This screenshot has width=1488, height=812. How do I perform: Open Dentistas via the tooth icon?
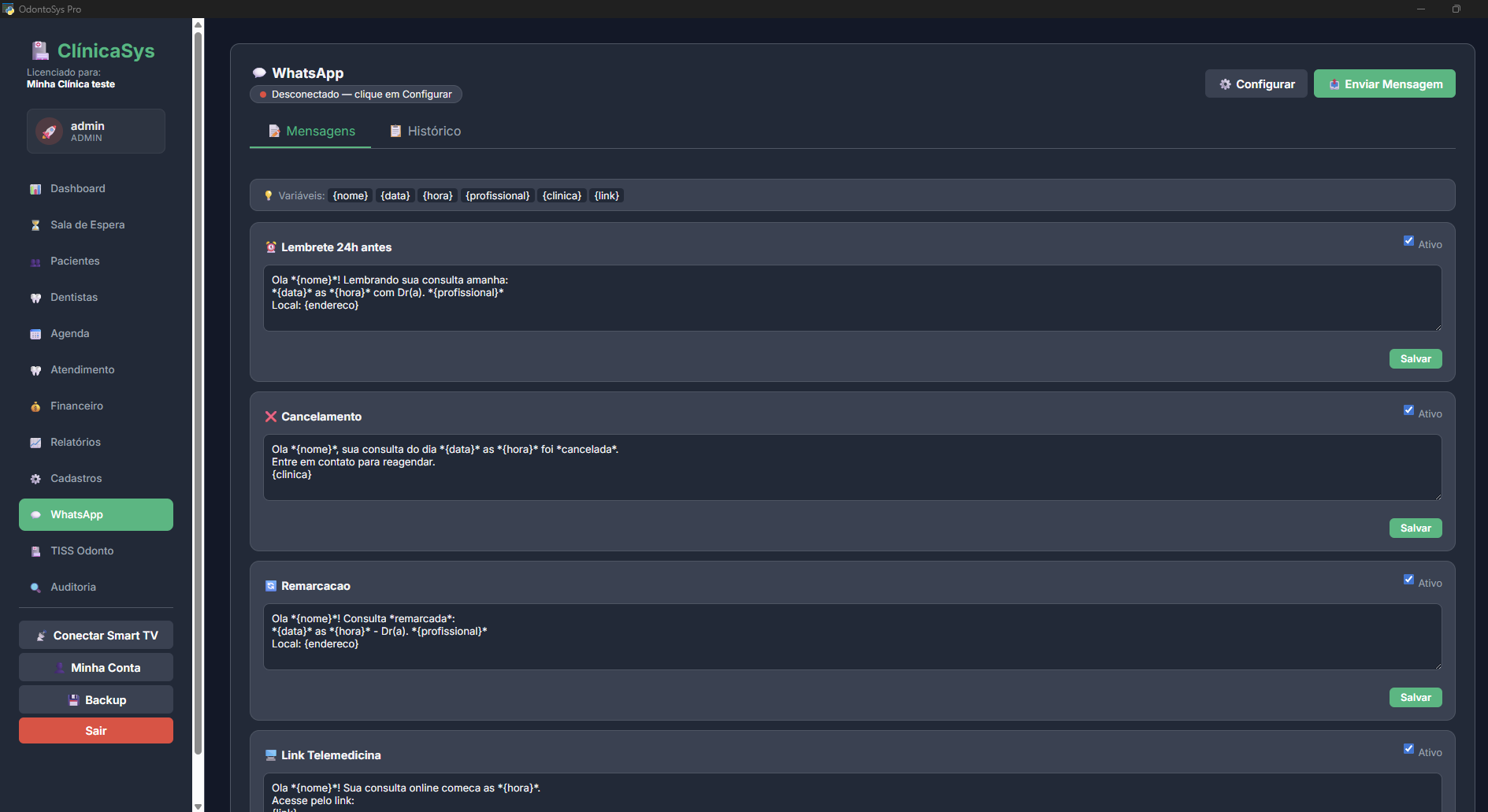pyautogui.click(x=35, y=298)
